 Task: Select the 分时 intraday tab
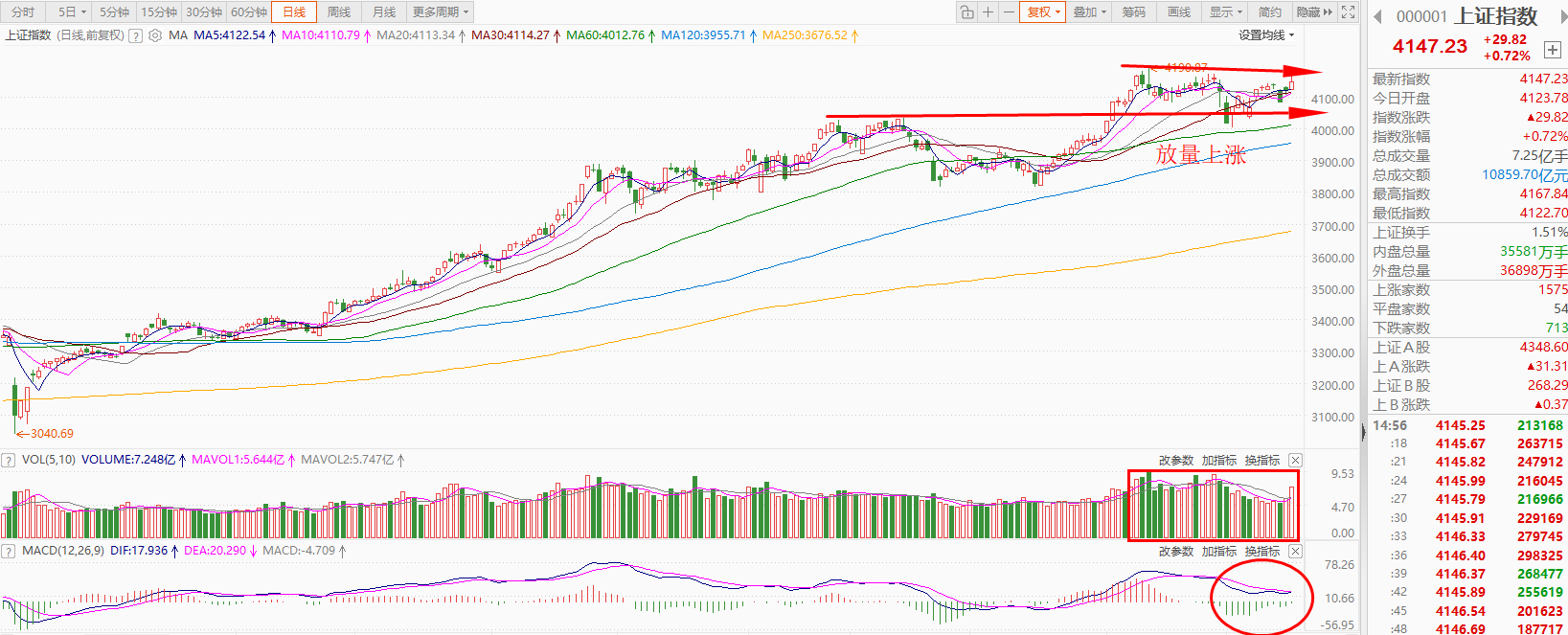click(23, 11)
